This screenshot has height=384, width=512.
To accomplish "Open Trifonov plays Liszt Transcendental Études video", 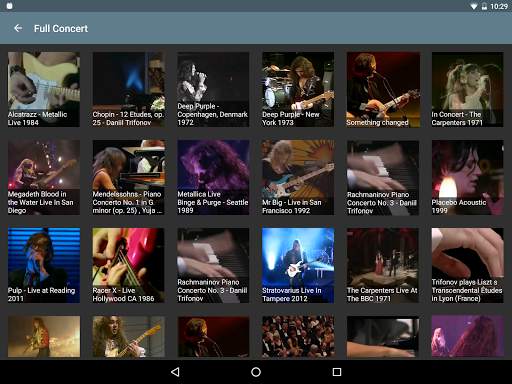I will [x=467, y=265].
